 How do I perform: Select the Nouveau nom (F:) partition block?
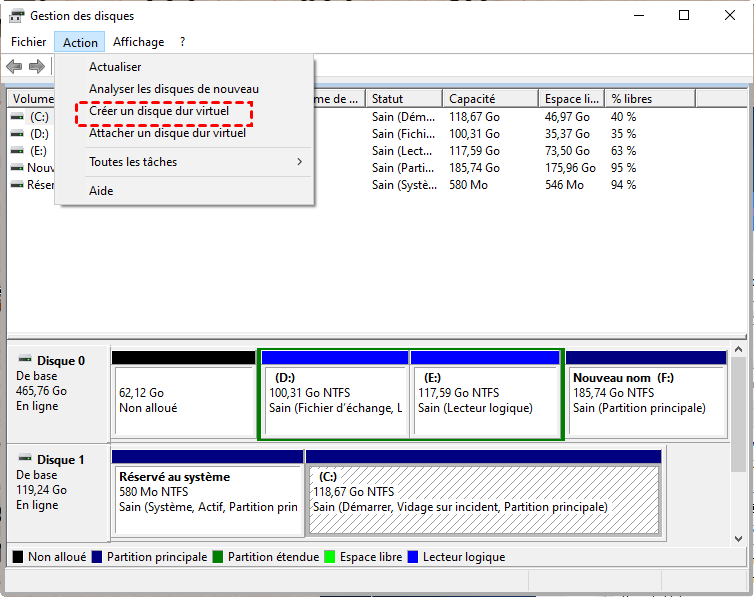click(646, 394)
